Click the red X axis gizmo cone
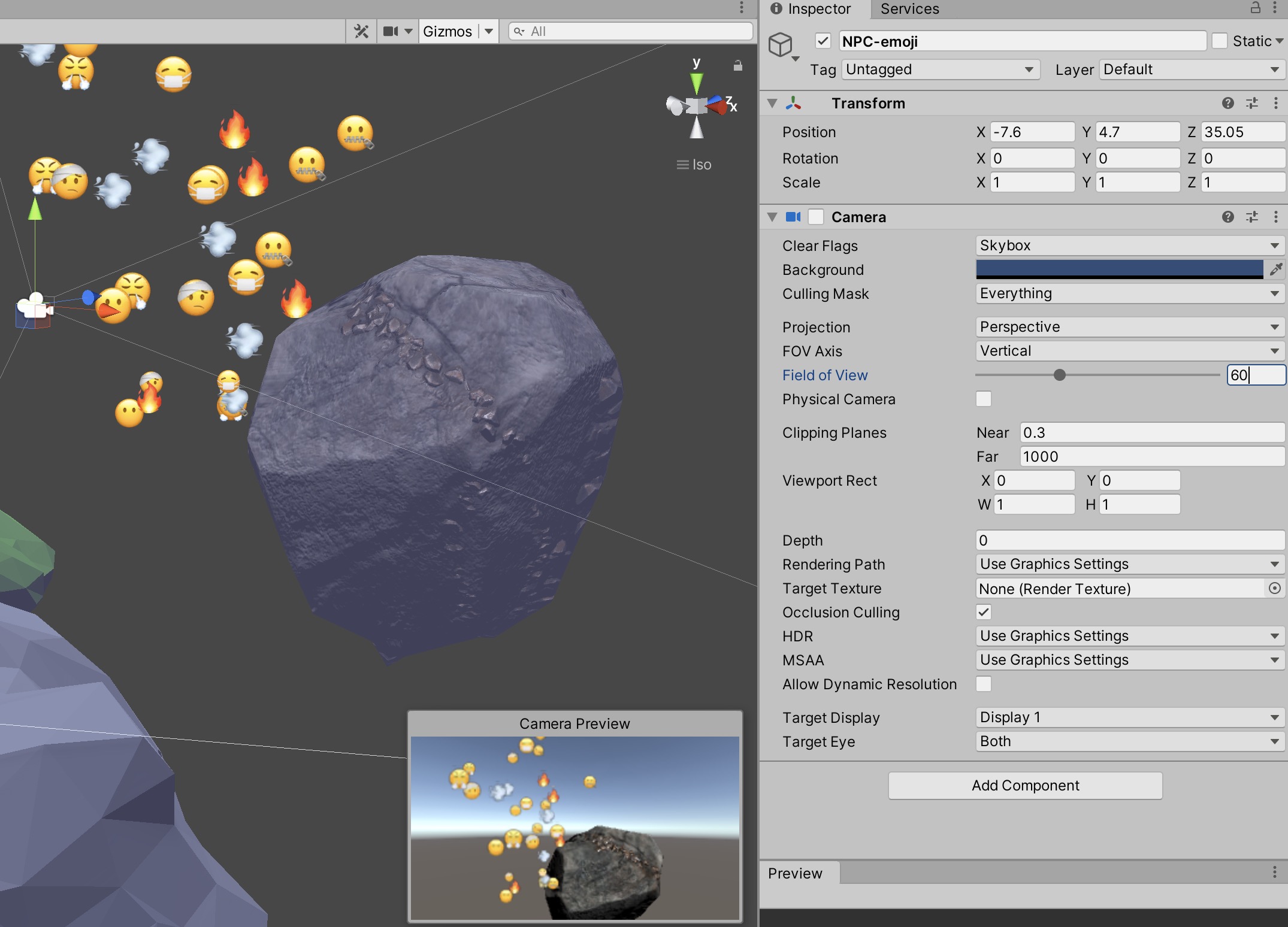The width and height of the screenshot is (1288, 927). click(x=716, y=106)
